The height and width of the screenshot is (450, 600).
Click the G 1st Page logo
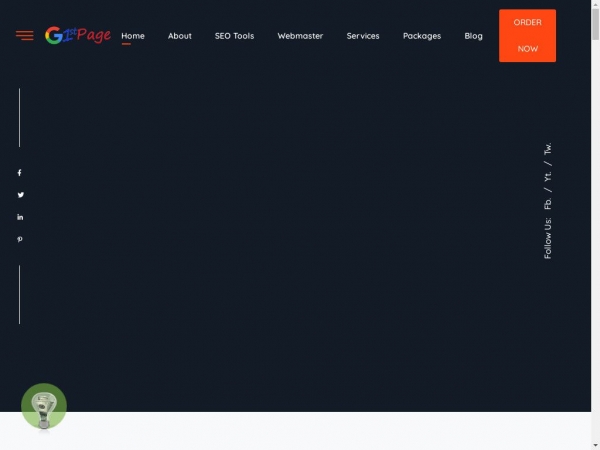77,36
